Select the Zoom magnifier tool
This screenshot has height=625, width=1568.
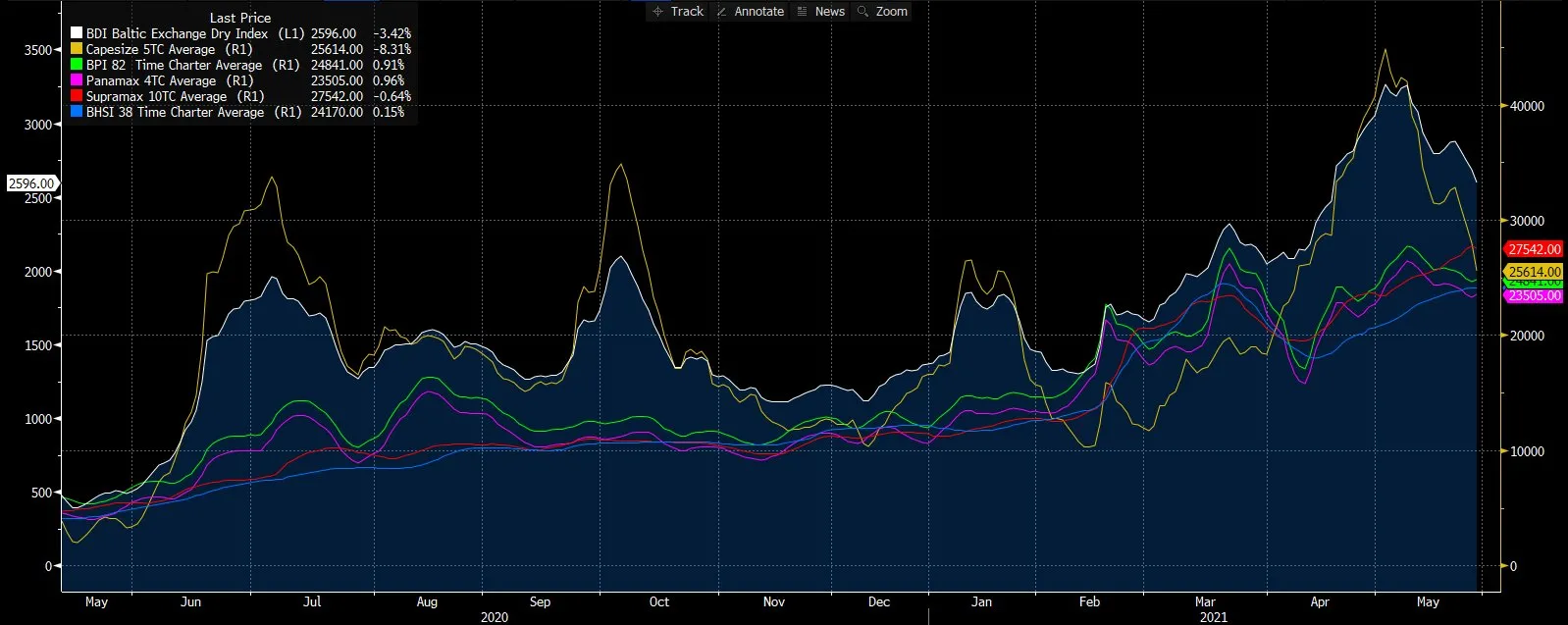coord(882,12)
